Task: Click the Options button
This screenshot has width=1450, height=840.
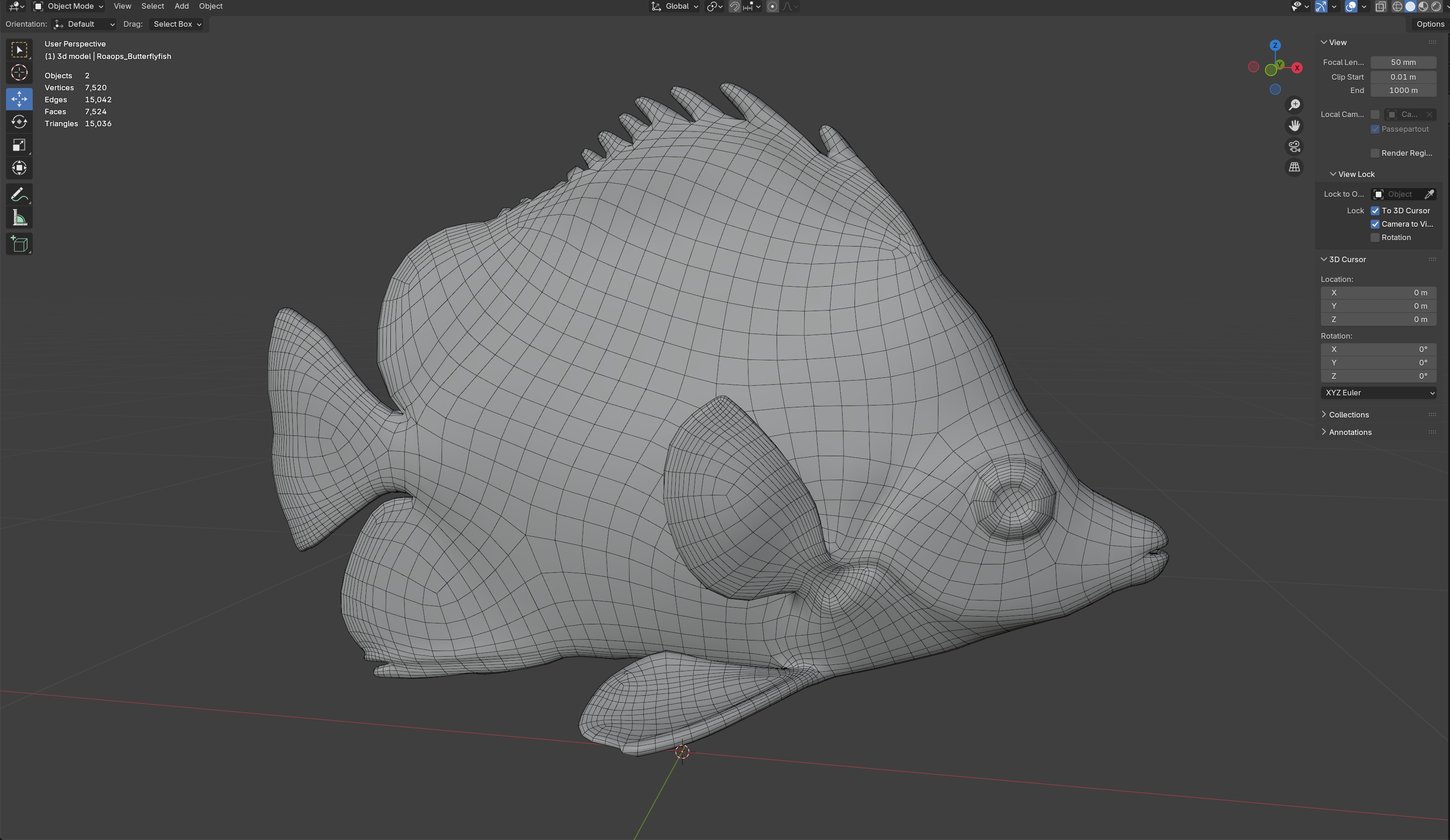Action: click(x=1430, y=24)
